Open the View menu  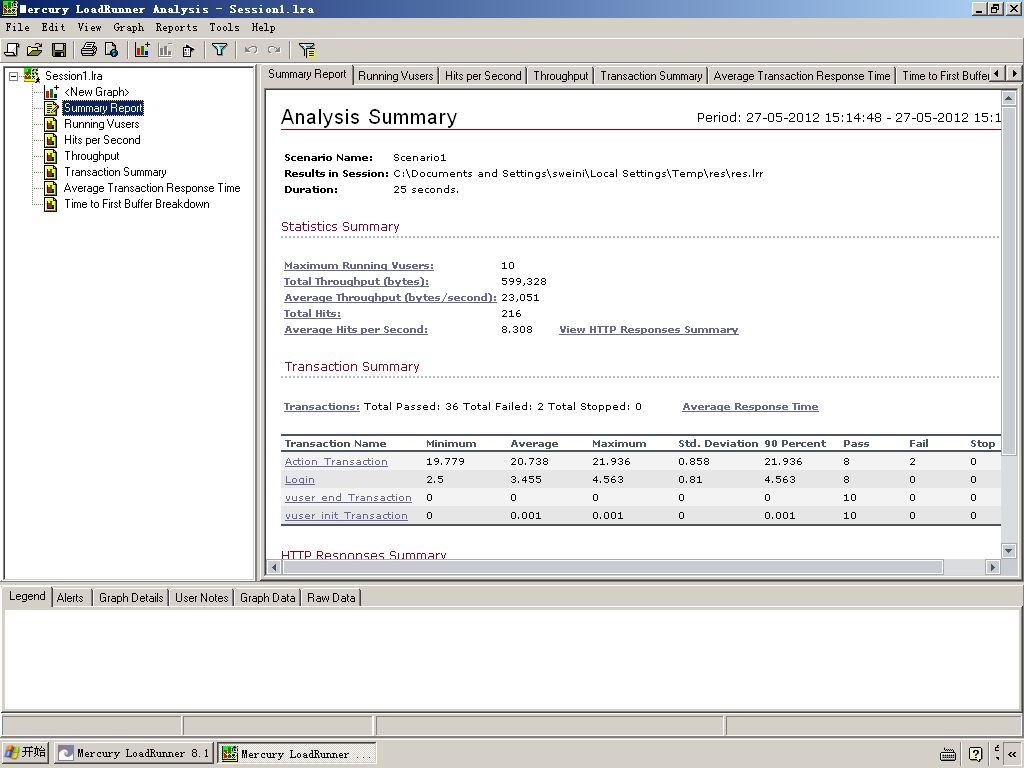click(x=89, y=27)
